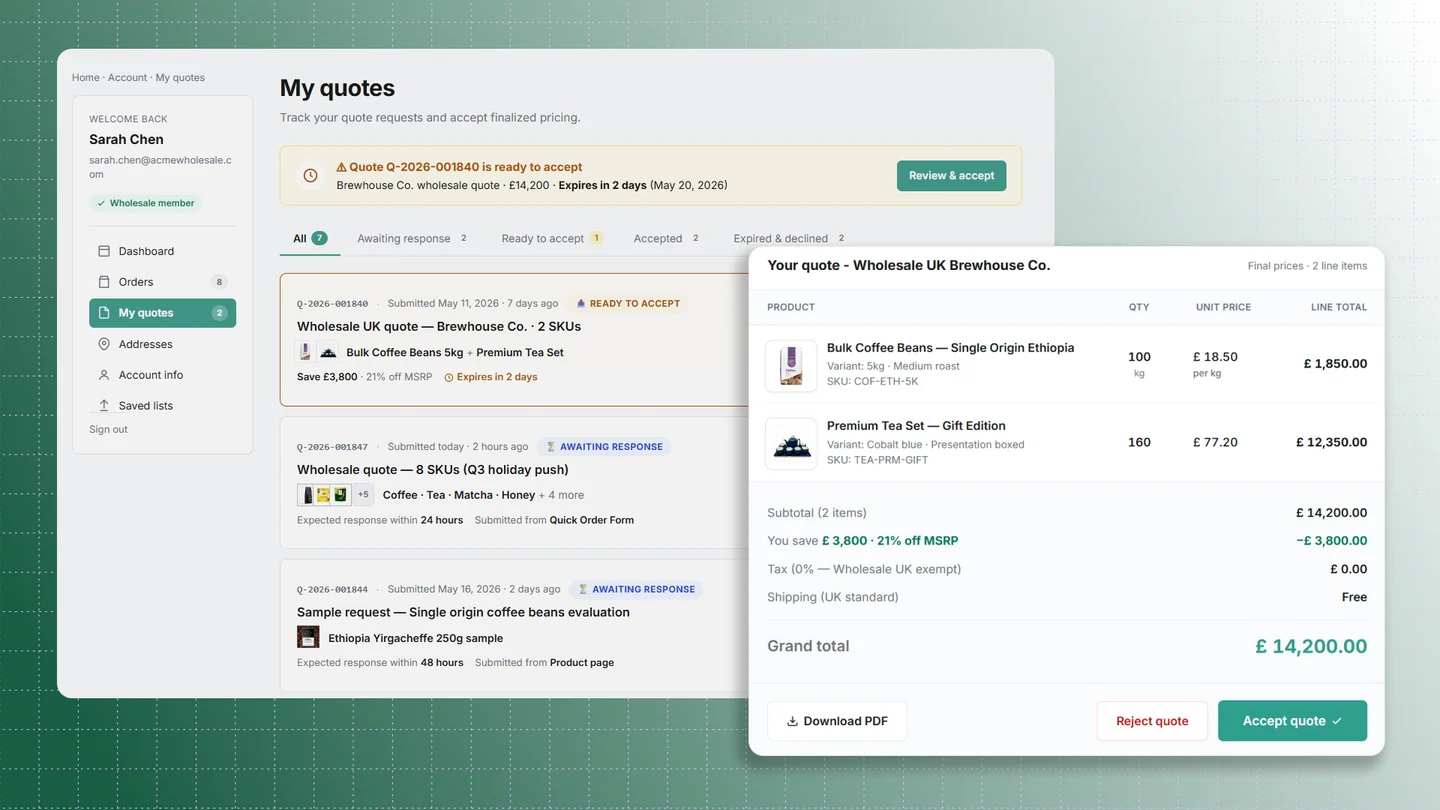Go to Orders in the sidebar

(162, 282)
